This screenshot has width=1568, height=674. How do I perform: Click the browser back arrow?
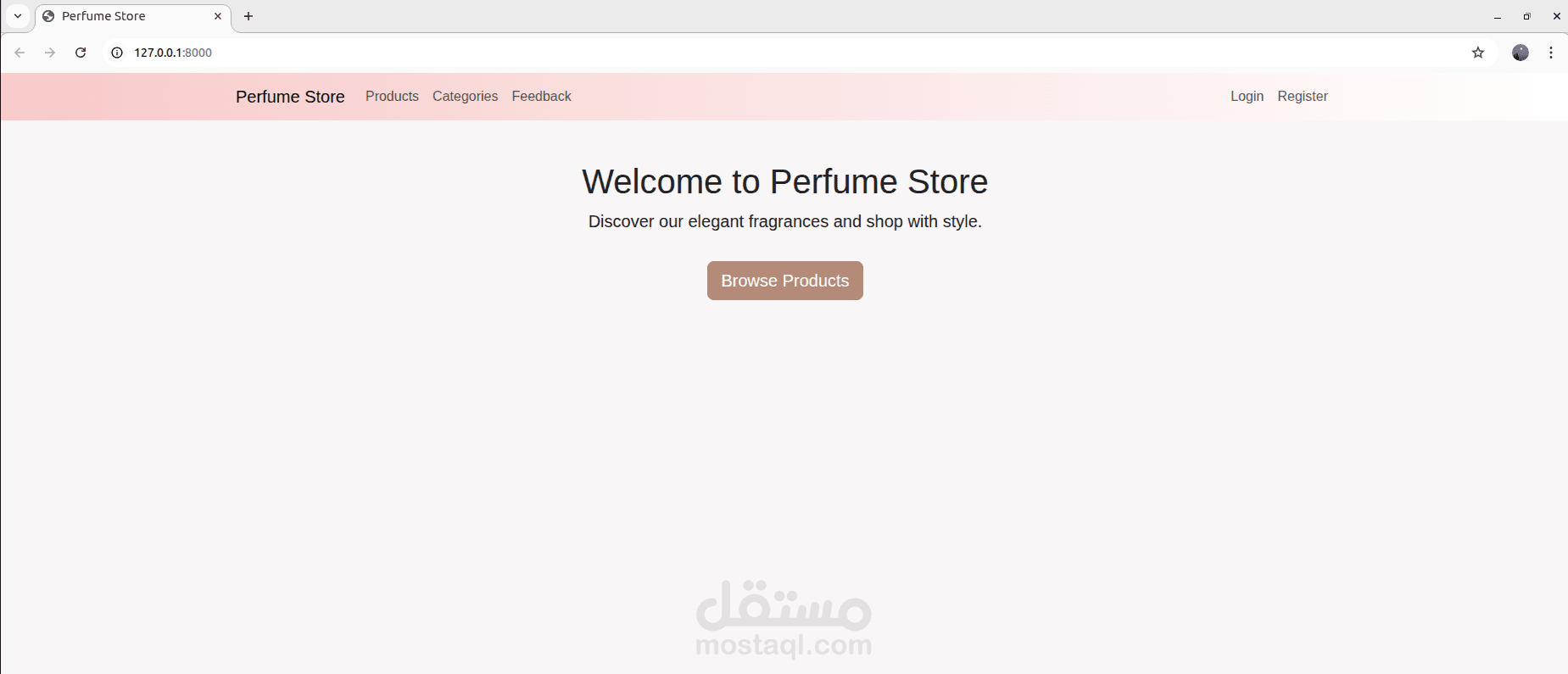coord(20,53)
